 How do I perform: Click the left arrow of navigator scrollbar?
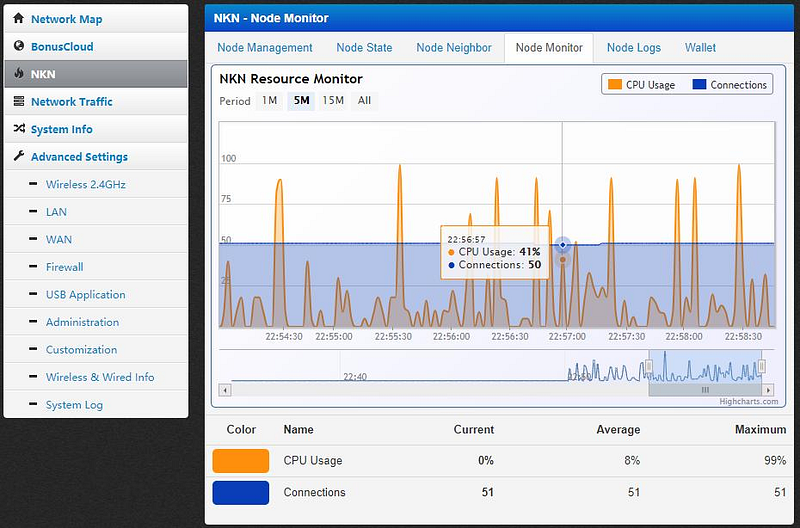(225, 390)
